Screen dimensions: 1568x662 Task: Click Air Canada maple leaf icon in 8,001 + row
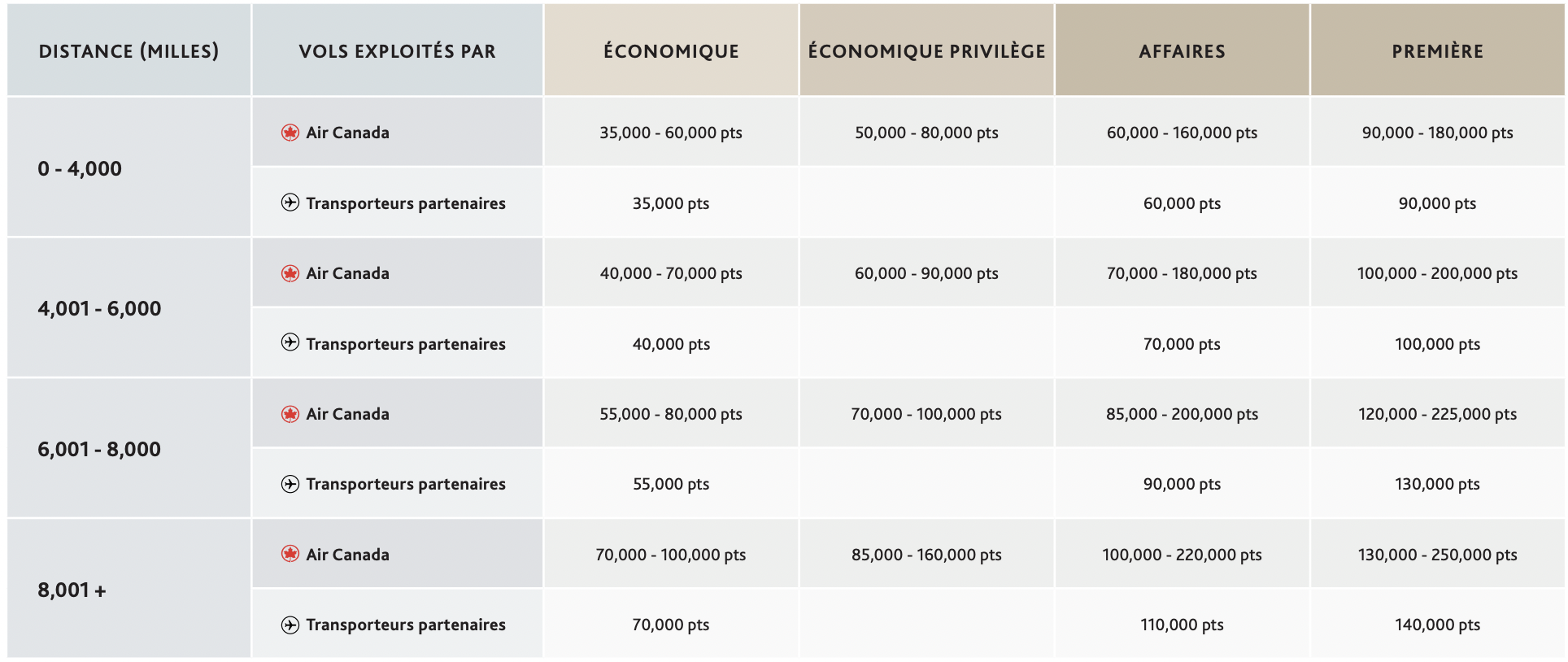point(290,554)
